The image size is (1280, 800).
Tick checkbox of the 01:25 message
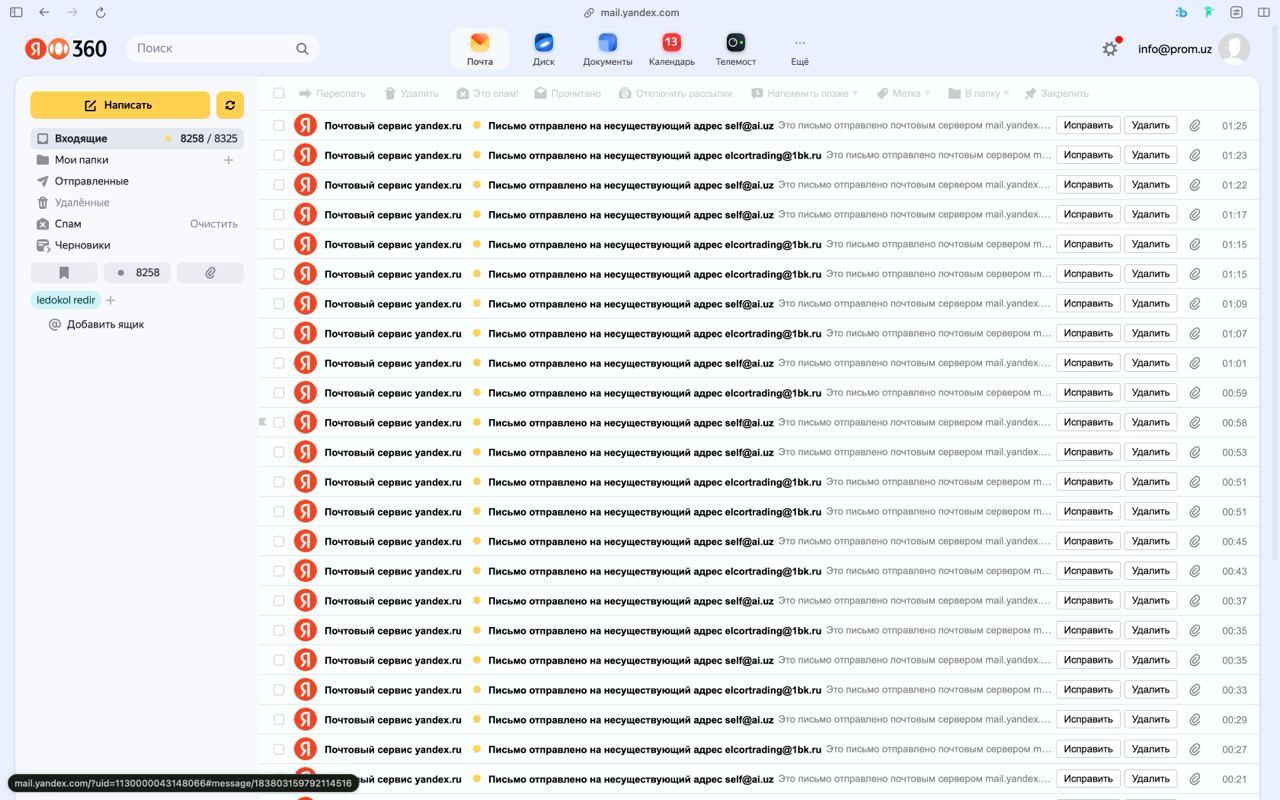coord(279,125)
